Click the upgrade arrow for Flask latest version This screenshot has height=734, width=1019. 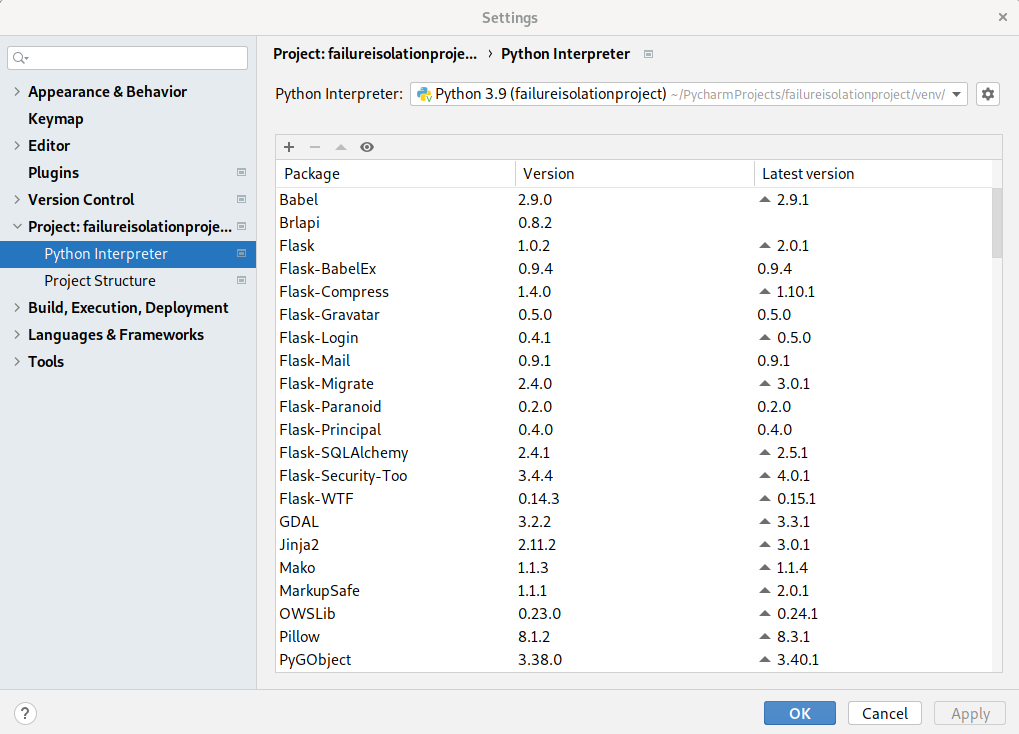(x=765, y=246)
